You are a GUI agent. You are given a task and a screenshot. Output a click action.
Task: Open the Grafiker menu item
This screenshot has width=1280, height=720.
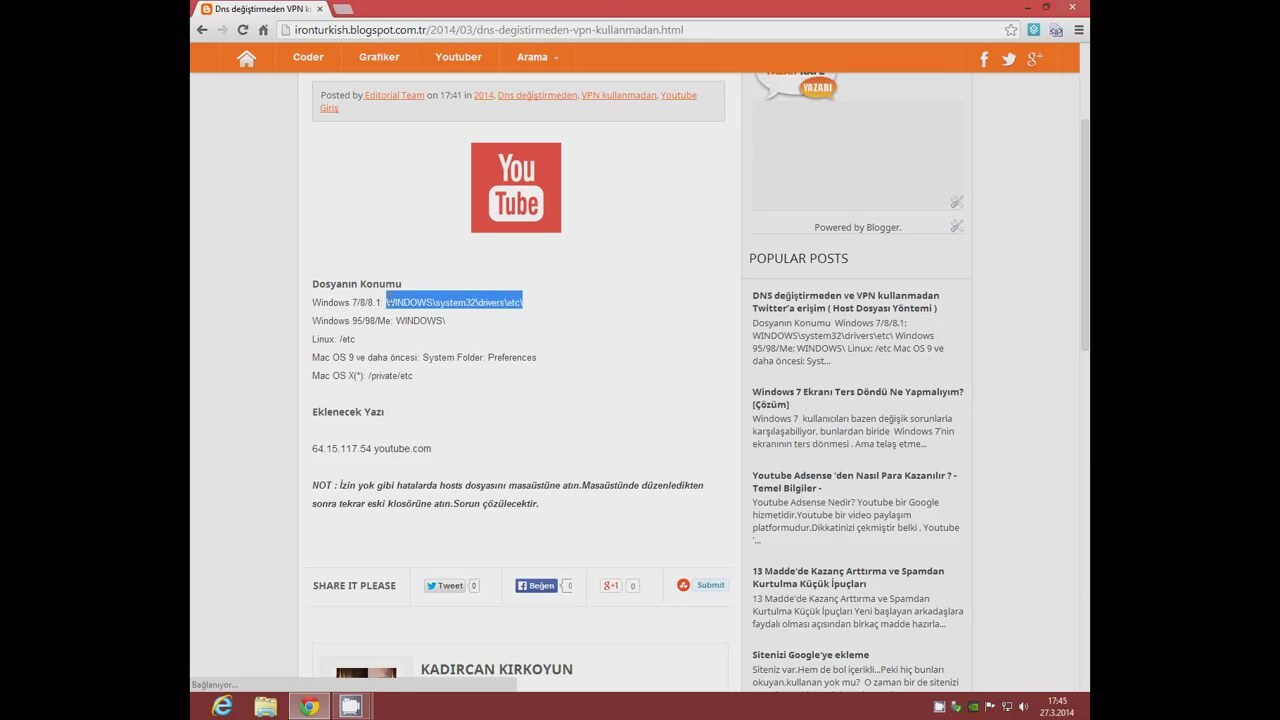(x=379, y=57)
